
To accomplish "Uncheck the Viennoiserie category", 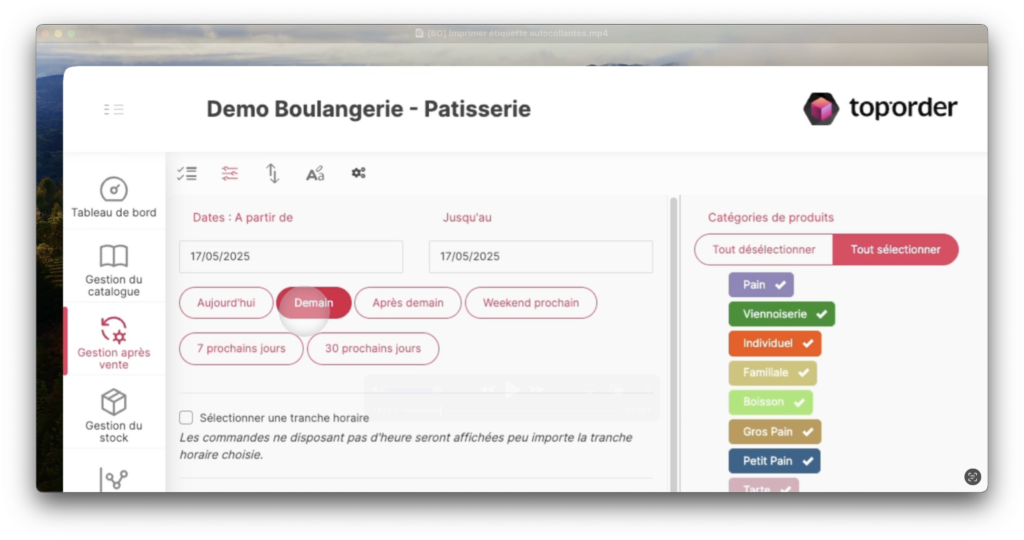I will [x=781, y=314].
